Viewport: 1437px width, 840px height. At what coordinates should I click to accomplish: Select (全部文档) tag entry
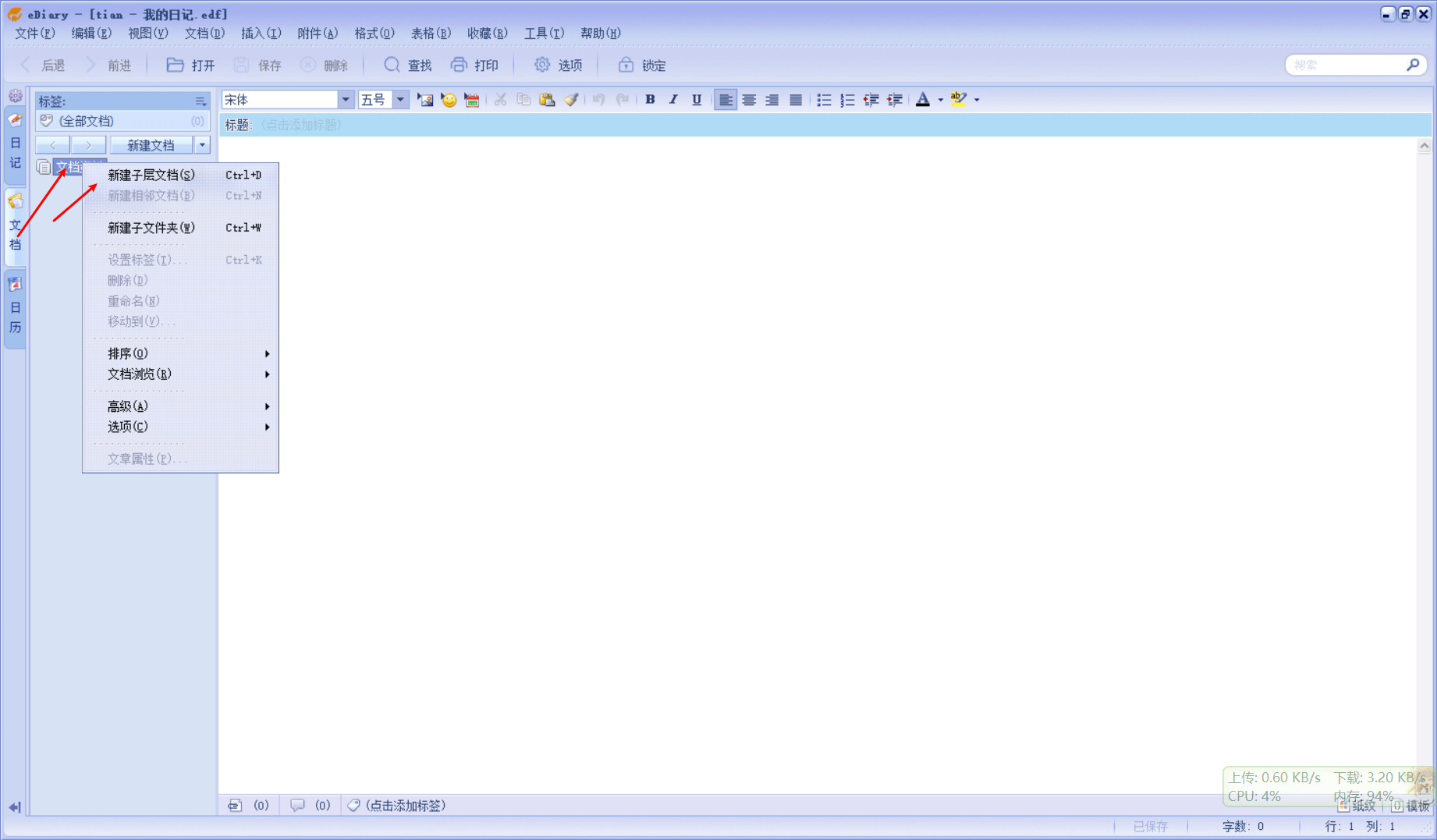(x=122, y=121)
